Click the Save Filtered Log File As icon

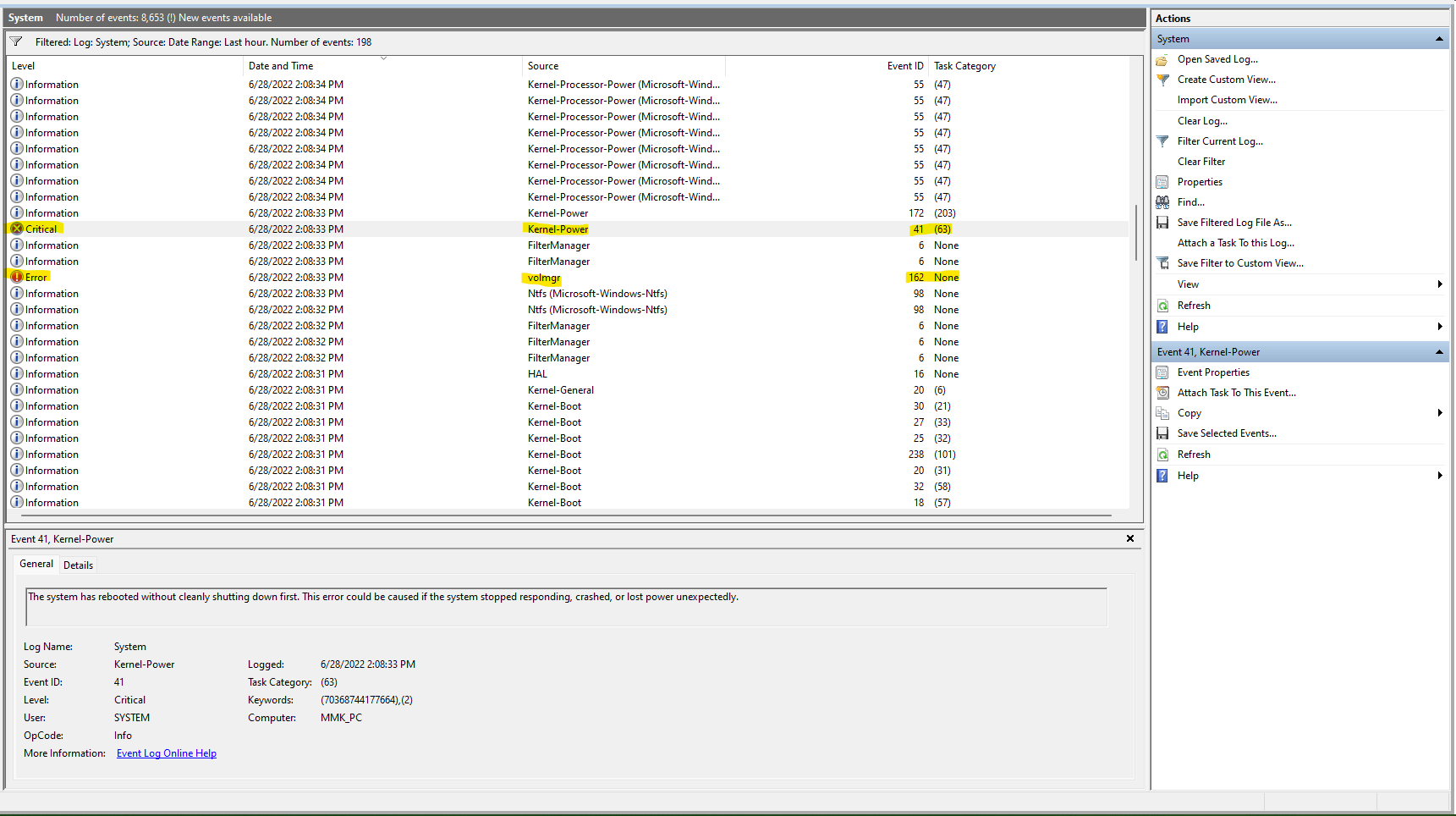point(1162,223)
